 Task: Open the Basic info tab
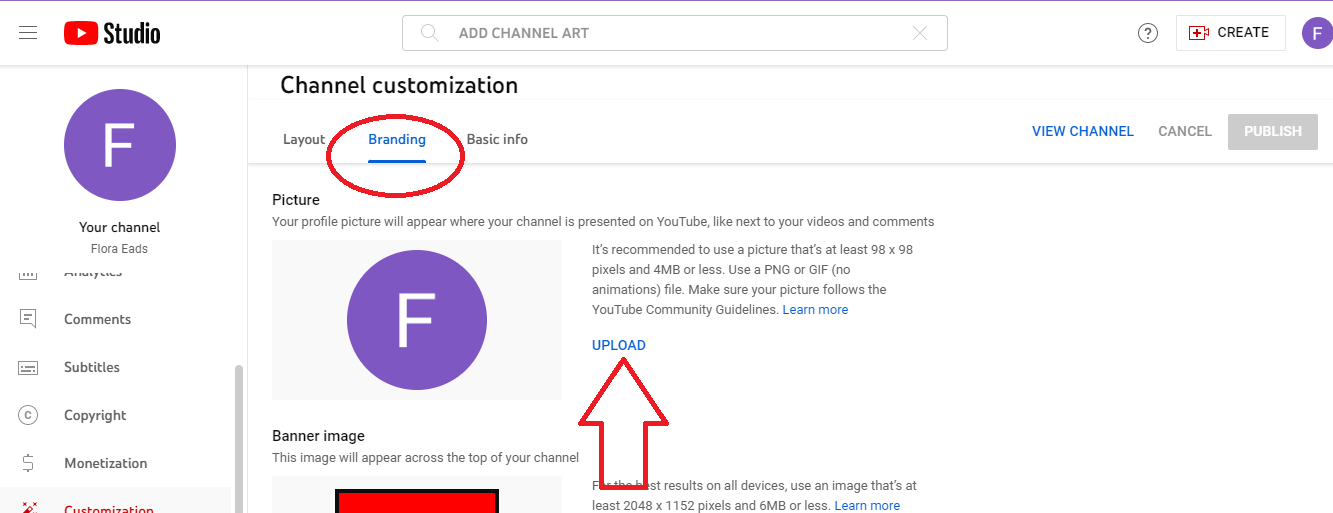[x=497, y=139]
